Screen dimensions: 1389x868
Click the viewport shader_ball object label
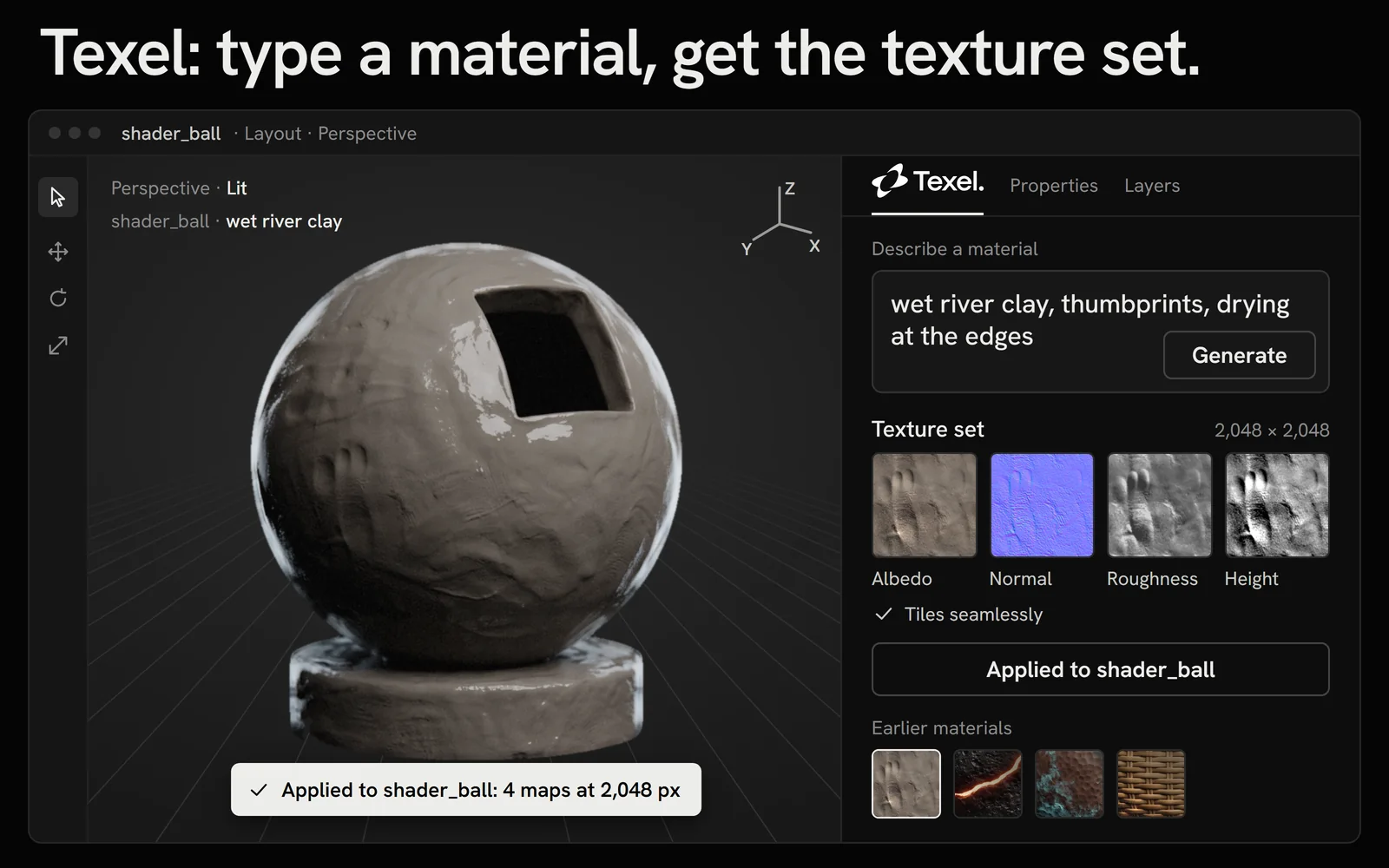tap(161, 221)
